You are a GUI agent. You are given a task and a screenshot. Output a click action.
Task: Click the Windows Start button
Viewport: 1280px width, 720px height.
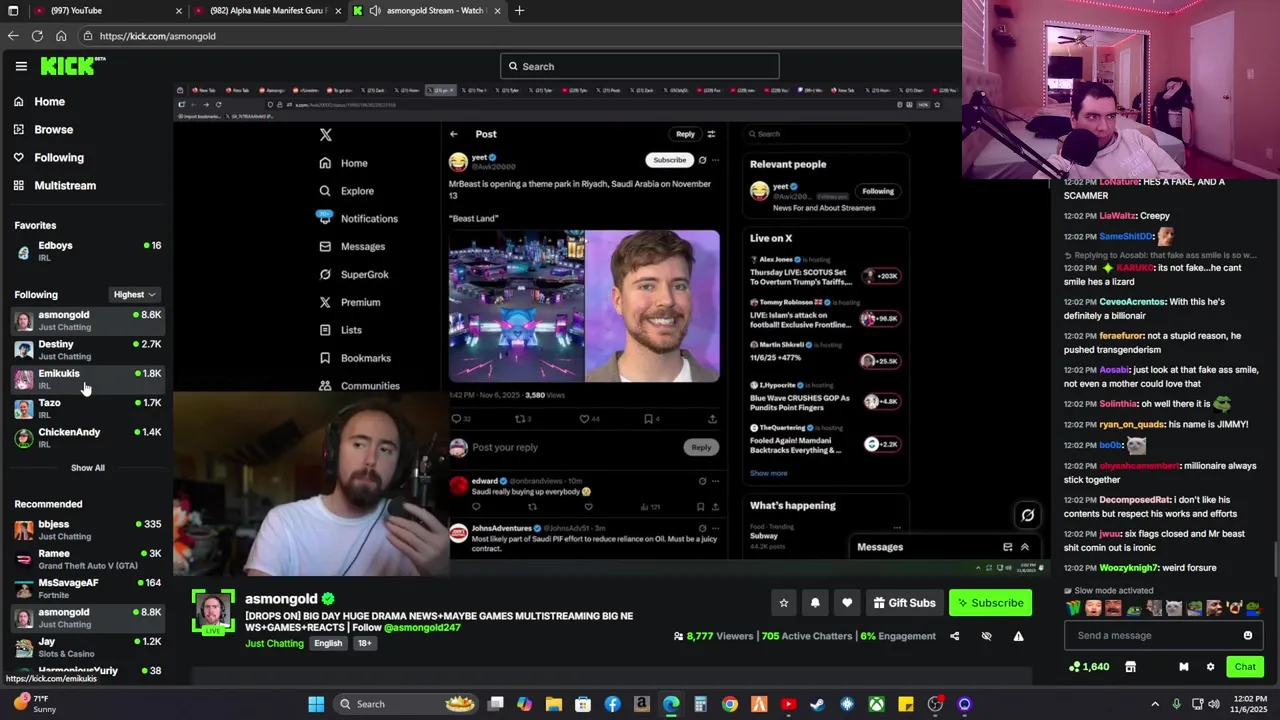(316, 704)
